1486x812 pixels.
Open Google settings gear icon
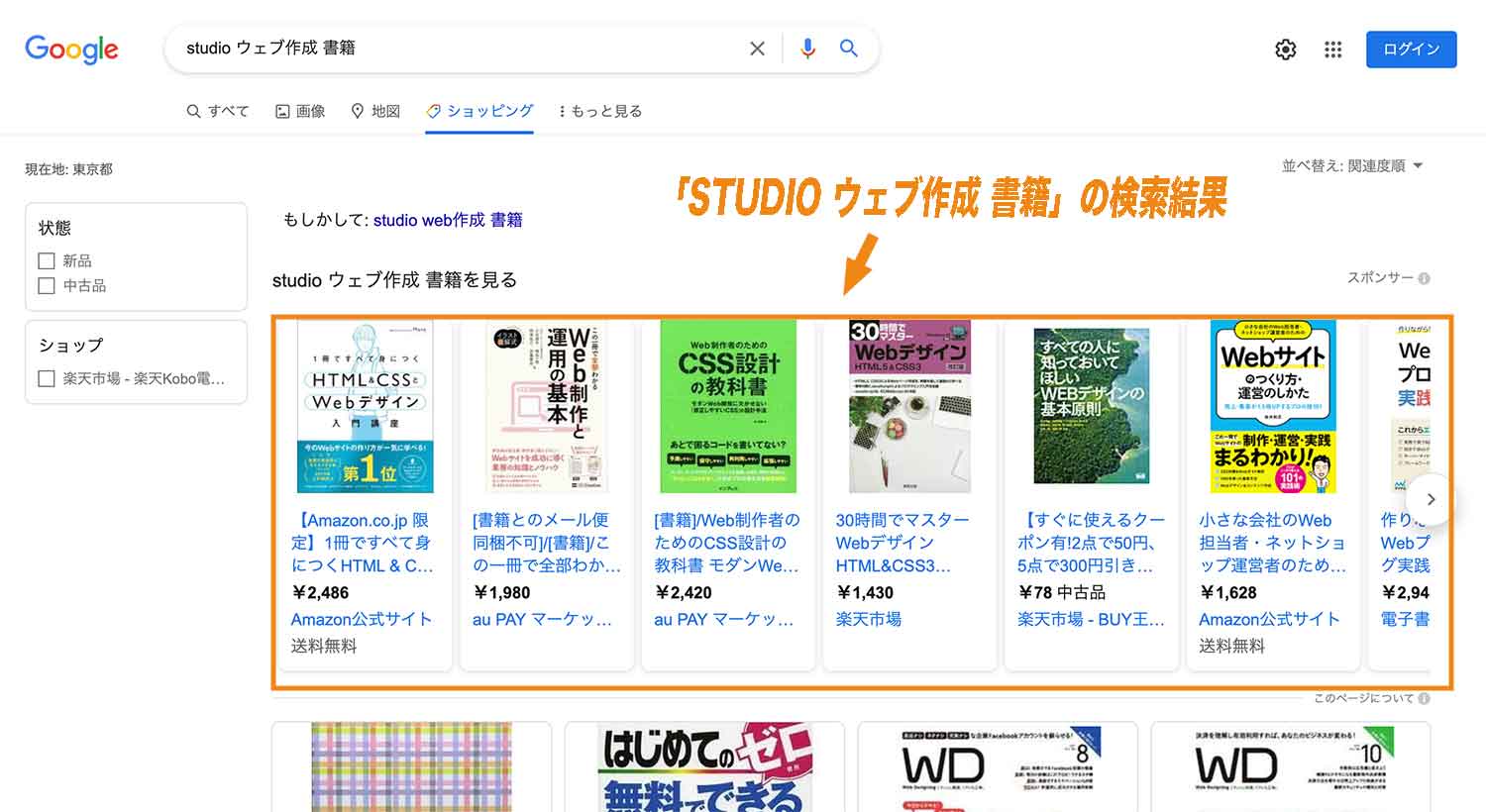[1286, 50]
